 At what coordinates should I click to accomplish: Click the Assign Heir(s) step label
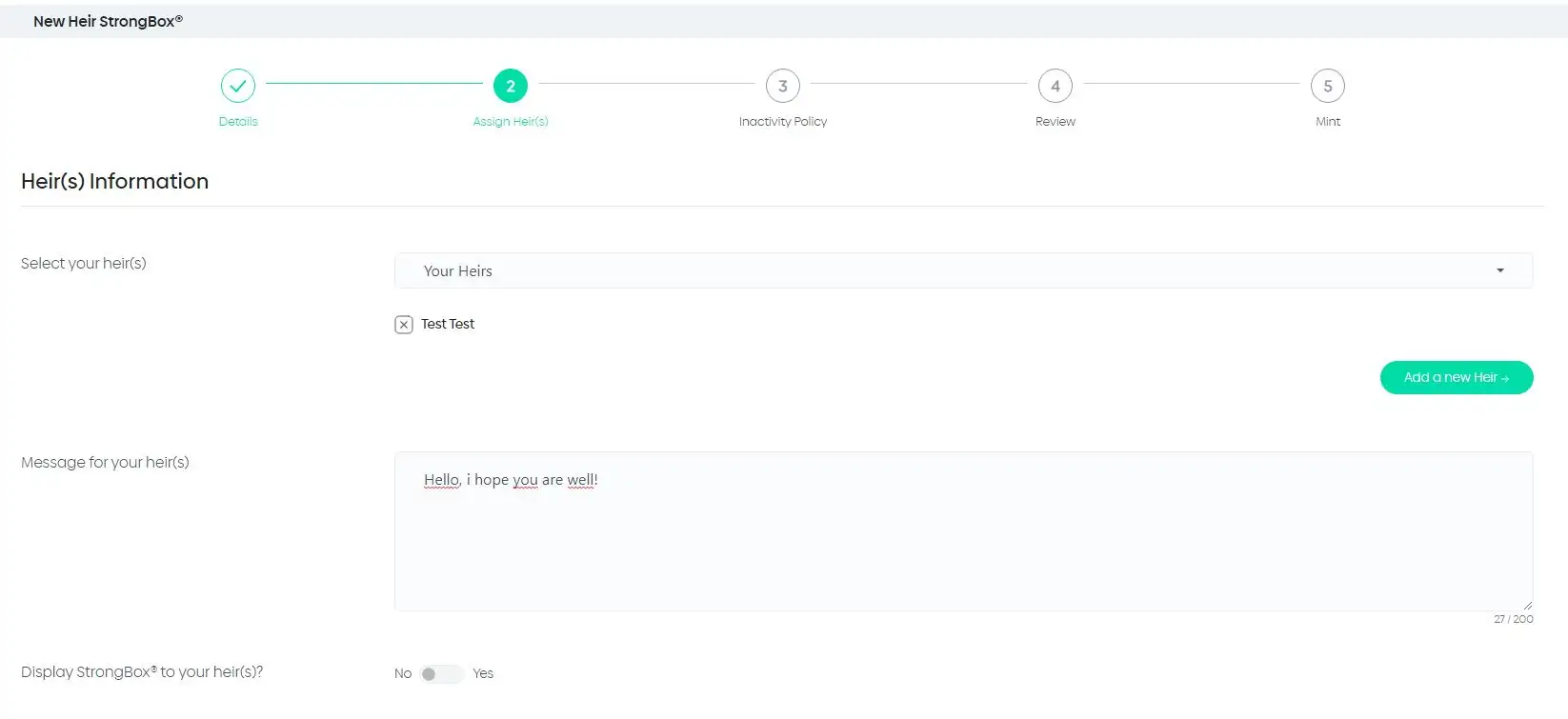pos(511,122)
